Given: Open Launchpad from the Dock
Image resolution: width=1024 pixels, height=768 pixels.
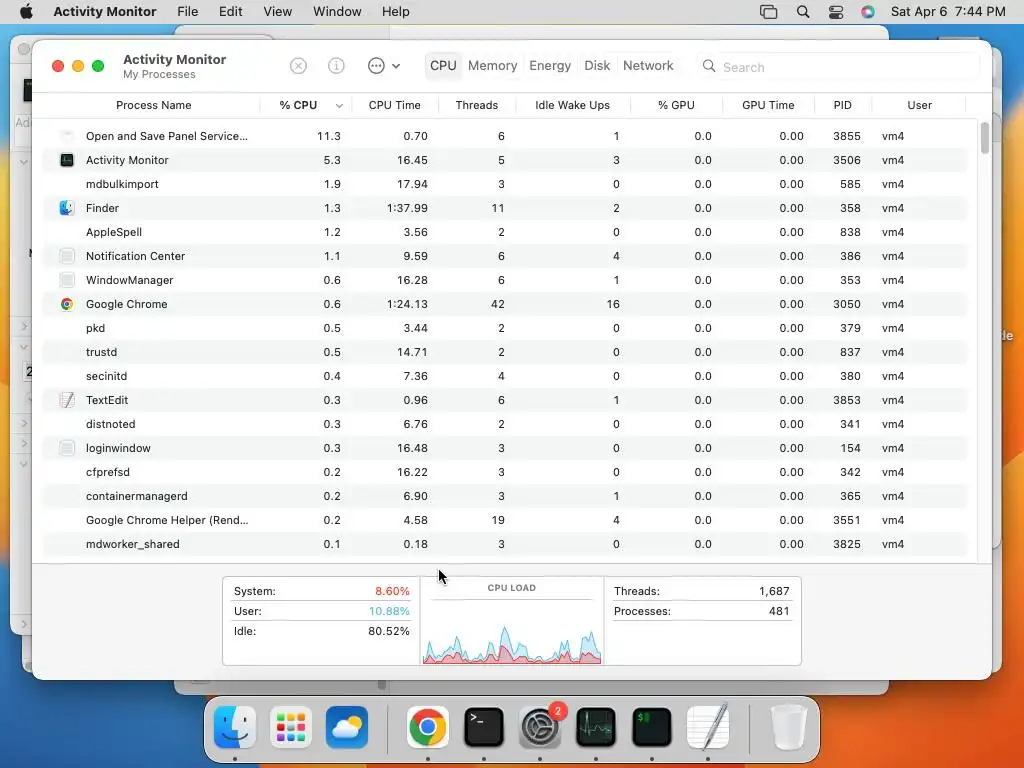Looking at the screenshot, I should pos(291,726).
